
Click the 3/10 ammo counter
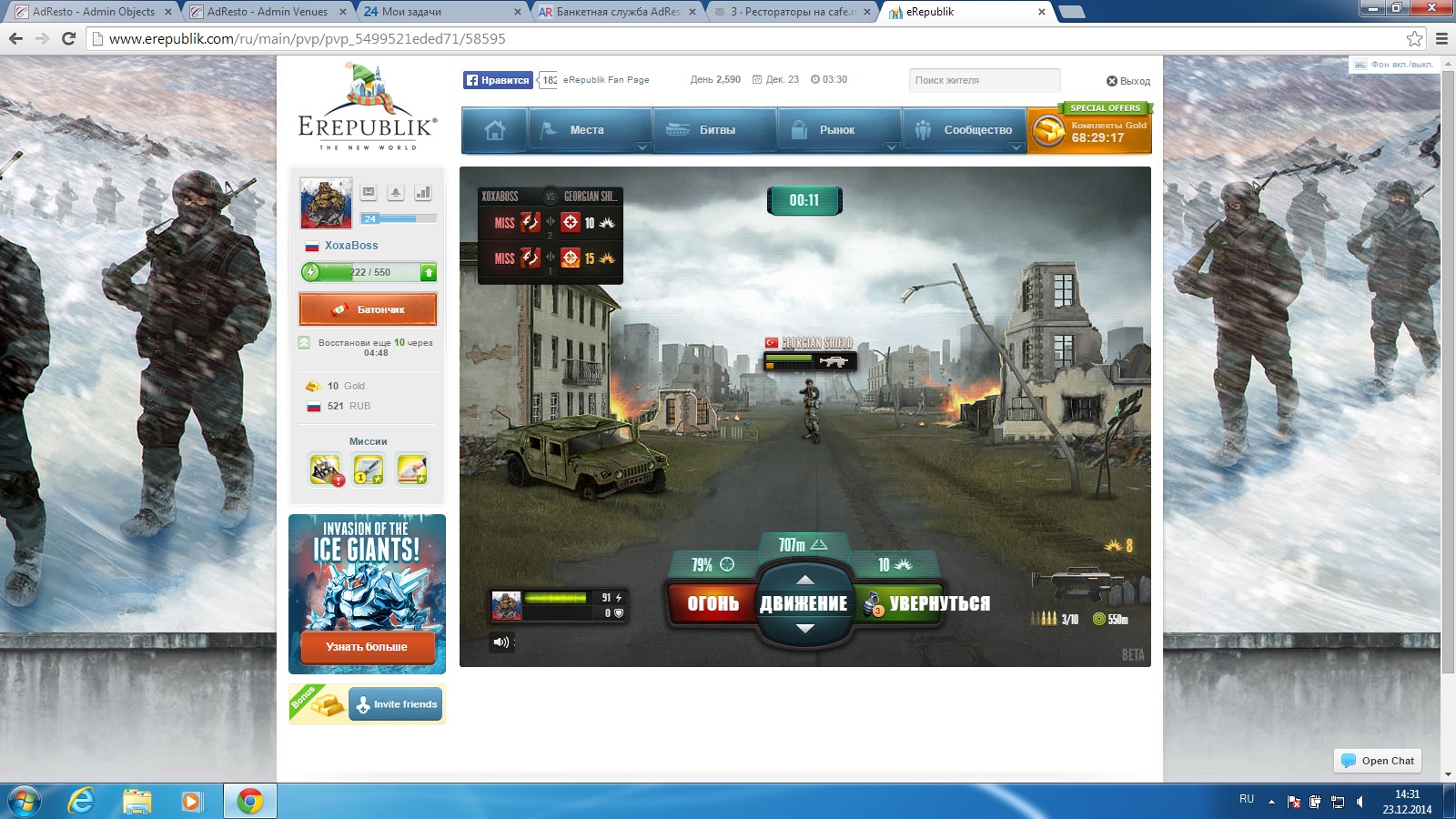(1055, 620)
